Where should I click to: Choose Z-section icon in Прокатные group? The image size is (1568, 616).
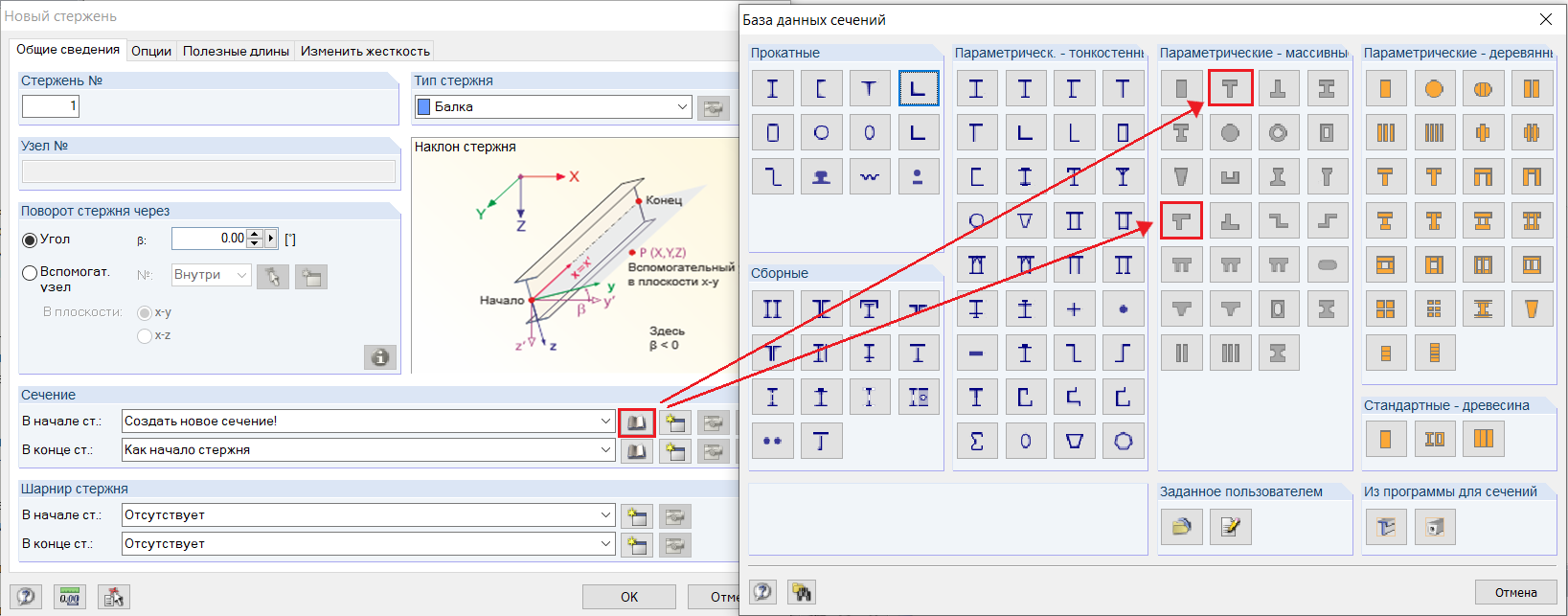(773, 177)
